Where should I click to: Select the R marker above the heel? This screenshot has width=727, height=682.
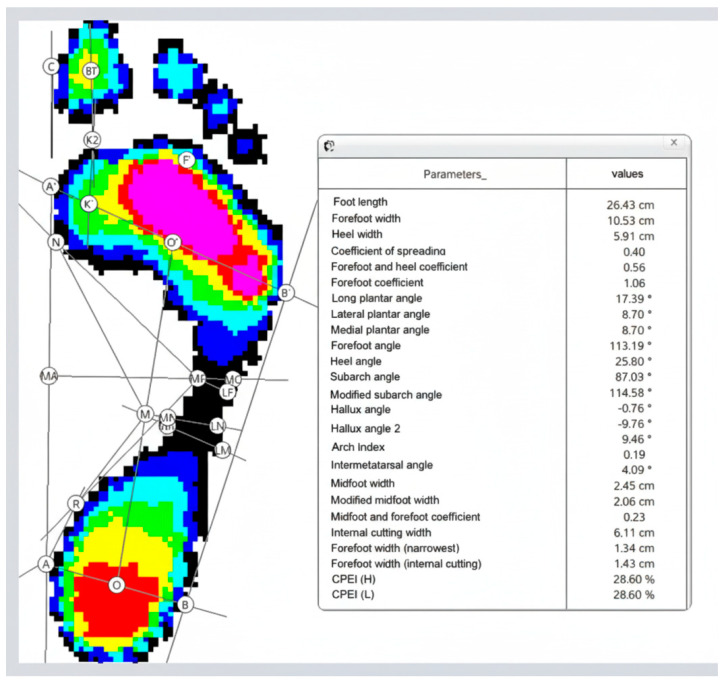click(x=76, y=504)
